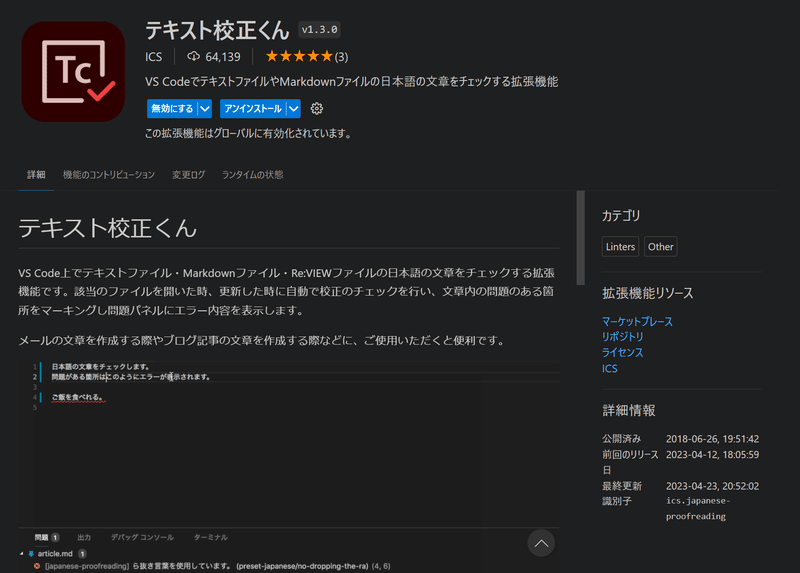Viewport: 800px width, 573px height.
Task: Select the 出力 panel tab in the preview
Action: point(84,537)
